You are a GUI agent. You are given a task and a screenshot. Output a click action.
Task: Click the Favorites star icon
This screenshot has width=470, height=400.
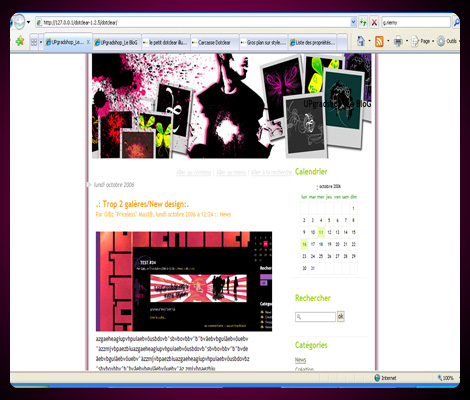20,41
